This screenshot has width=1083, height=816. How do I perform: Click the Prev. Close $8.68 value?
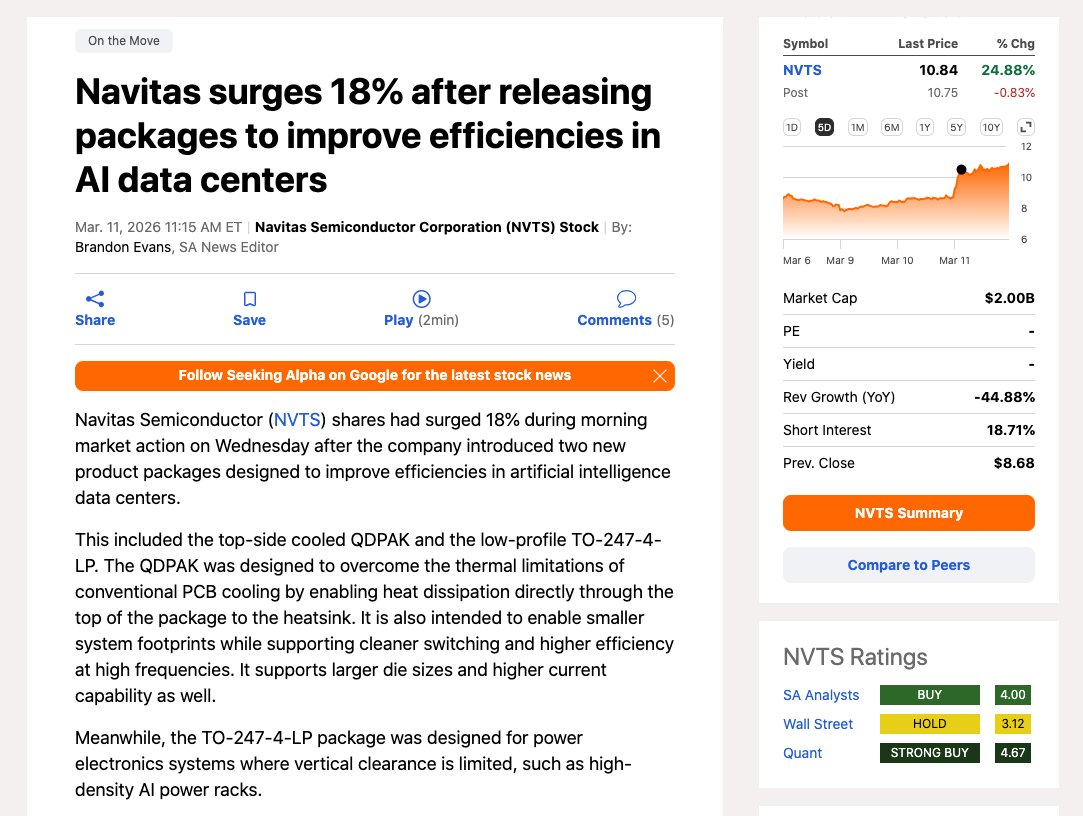(1014, 464)
